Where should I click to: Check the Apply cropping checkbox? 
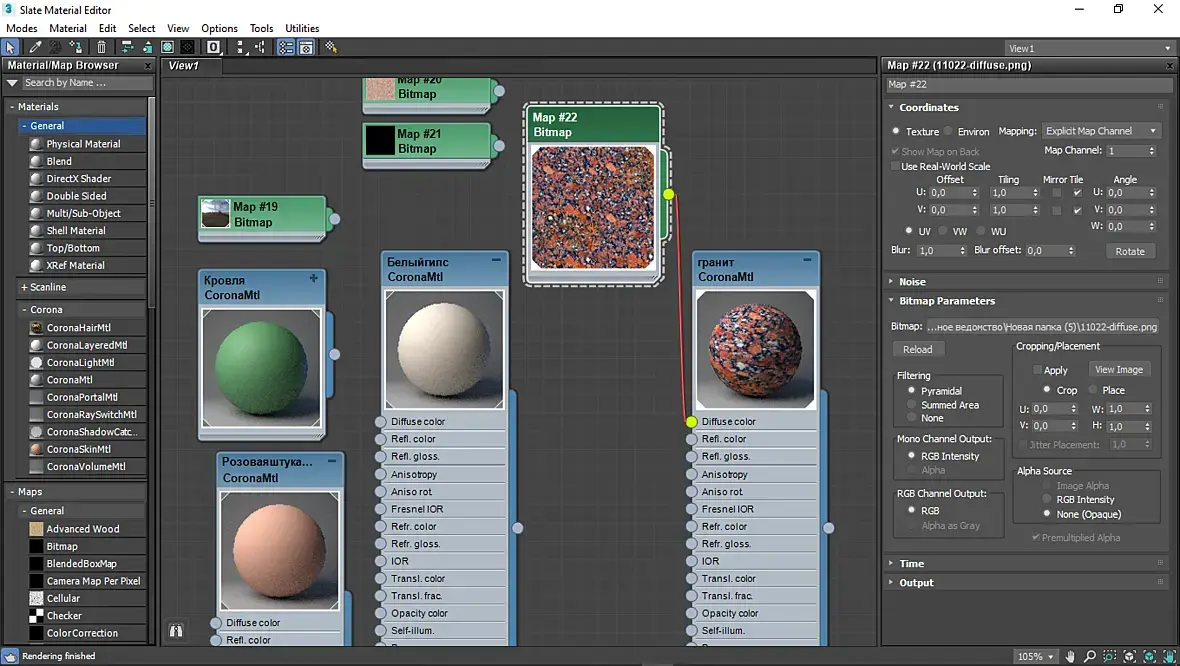pos(1037,370)
